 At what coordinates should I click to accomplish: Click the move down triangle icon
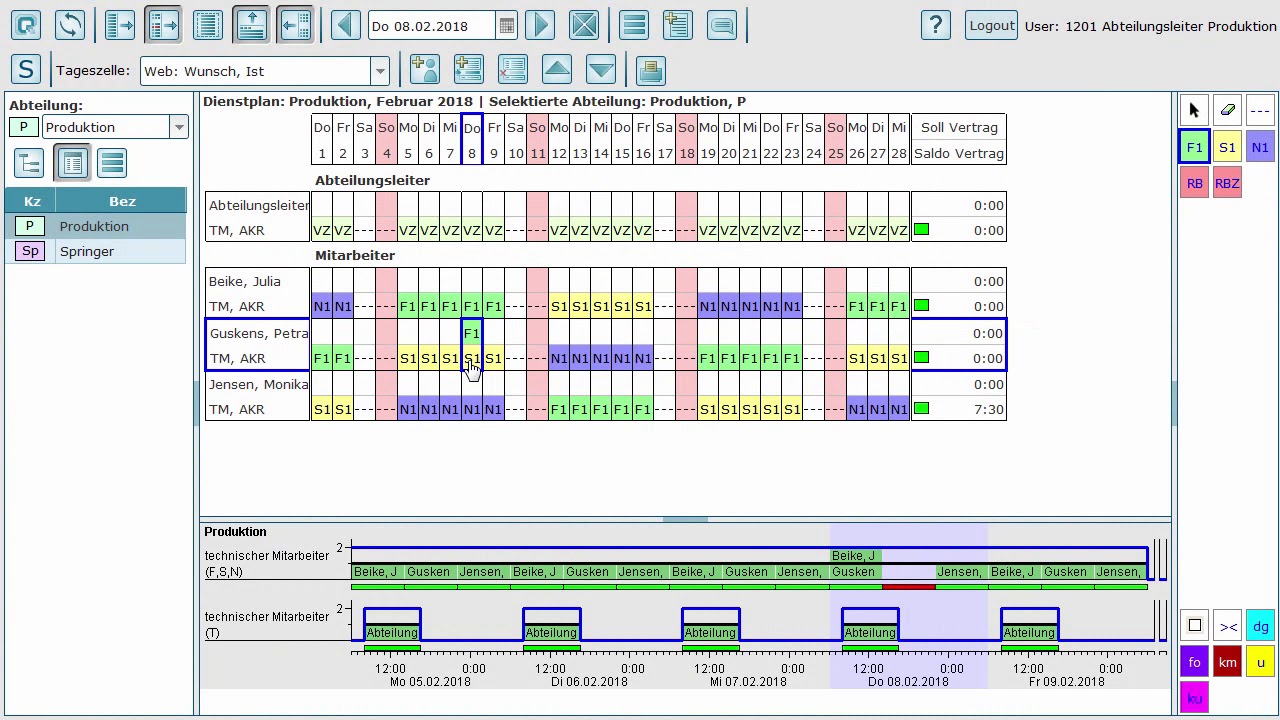pos(601,69)
